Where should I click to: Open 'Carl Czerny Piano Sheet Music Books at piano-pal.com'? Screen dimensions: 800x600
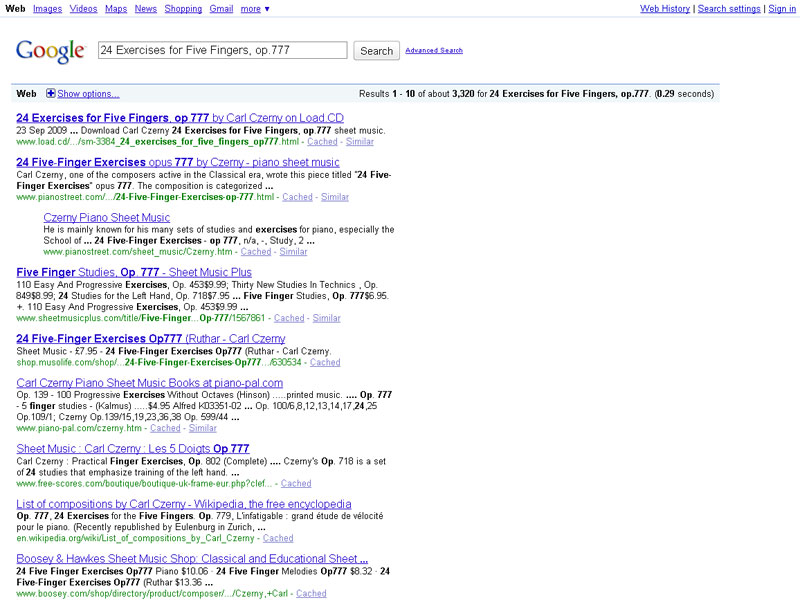(149, 383)
